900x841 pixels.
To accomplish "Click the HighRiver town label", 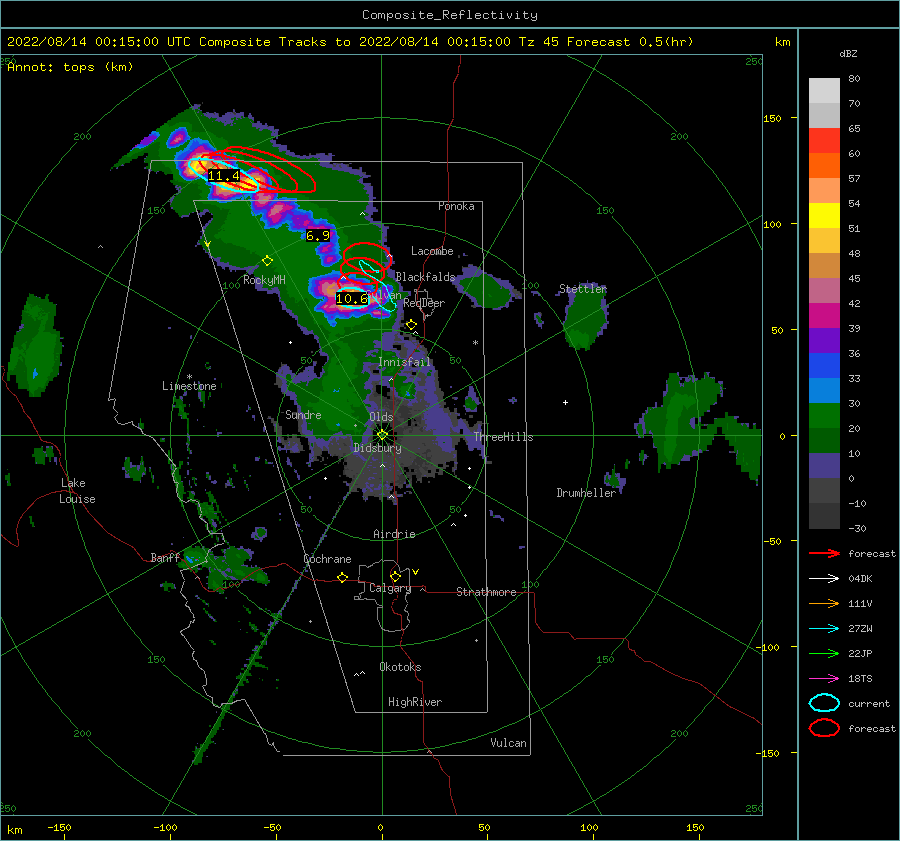I will pyautogui.click(x=415, y=702).
